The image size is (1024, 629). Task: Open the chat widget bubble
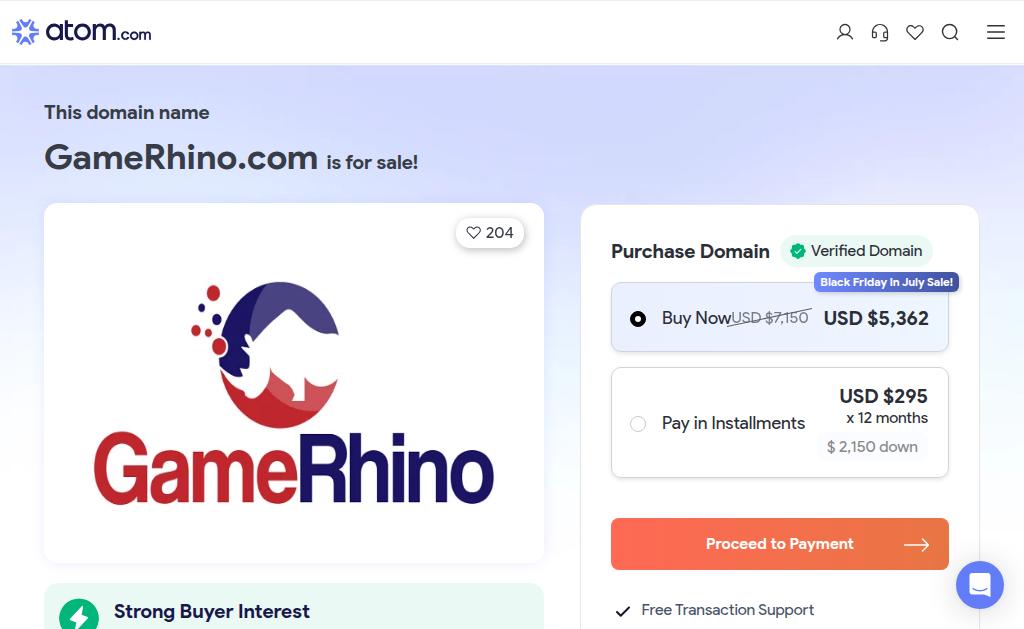[980, 585]
